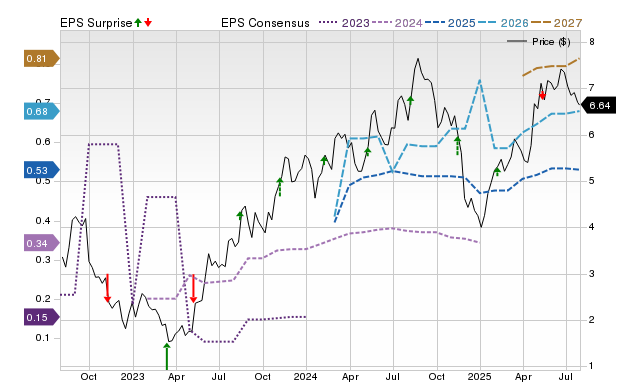Click the 0.3 label on the left axis
This screenshot has height=382, width=640.
43,260
